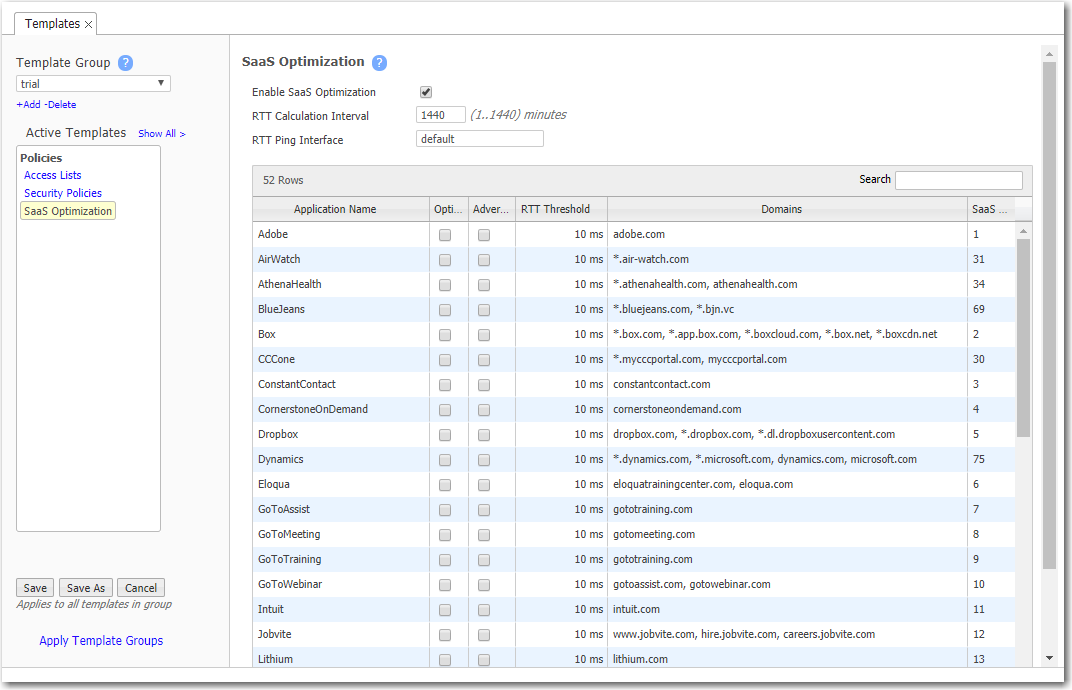Select SaaS Optimization template
Image resolution: width=1072 pixels, height=690 pixels.
point(68,211)
